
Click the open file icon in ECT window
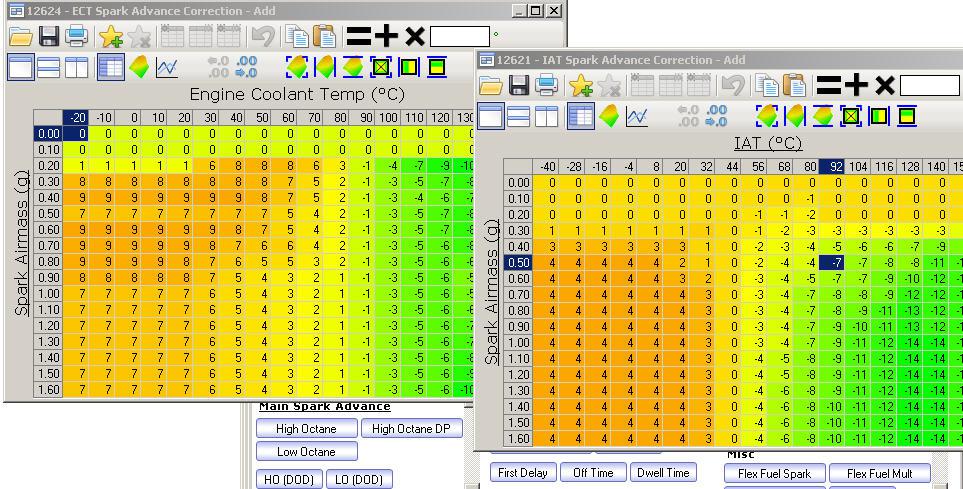[x=20, y=37]
